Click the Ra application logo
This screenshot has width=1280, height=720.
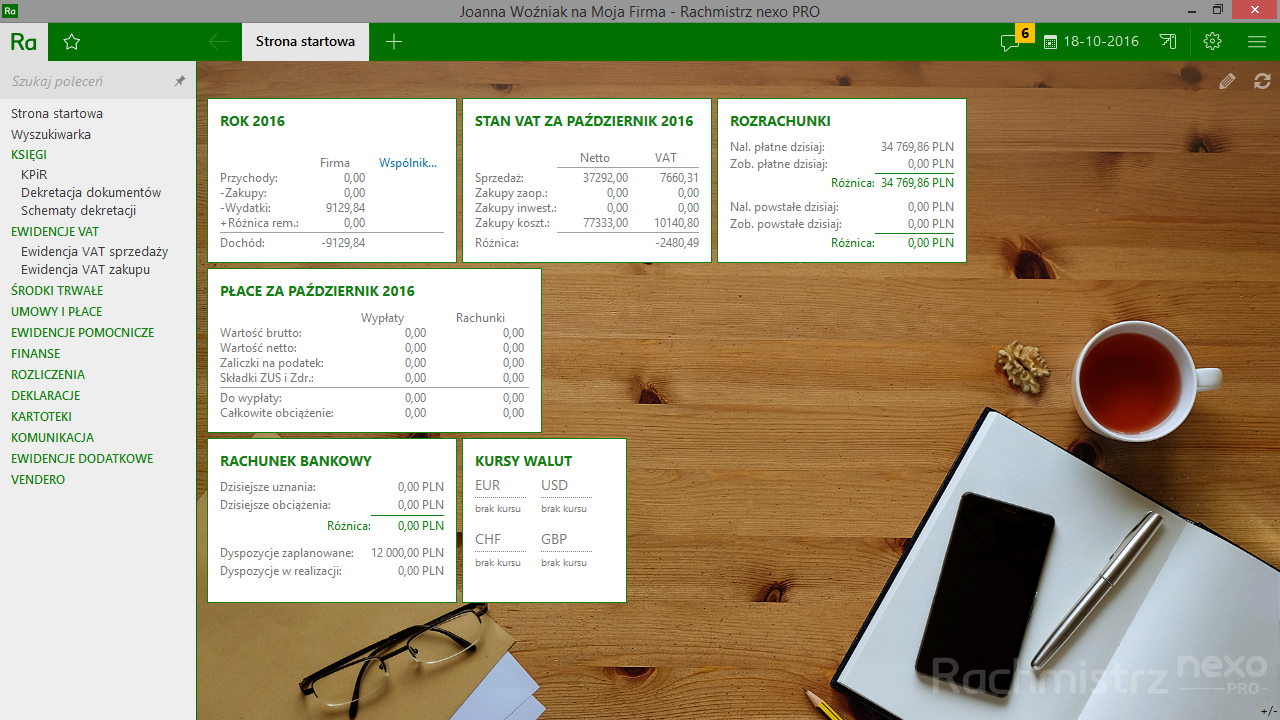coord(24,42)
